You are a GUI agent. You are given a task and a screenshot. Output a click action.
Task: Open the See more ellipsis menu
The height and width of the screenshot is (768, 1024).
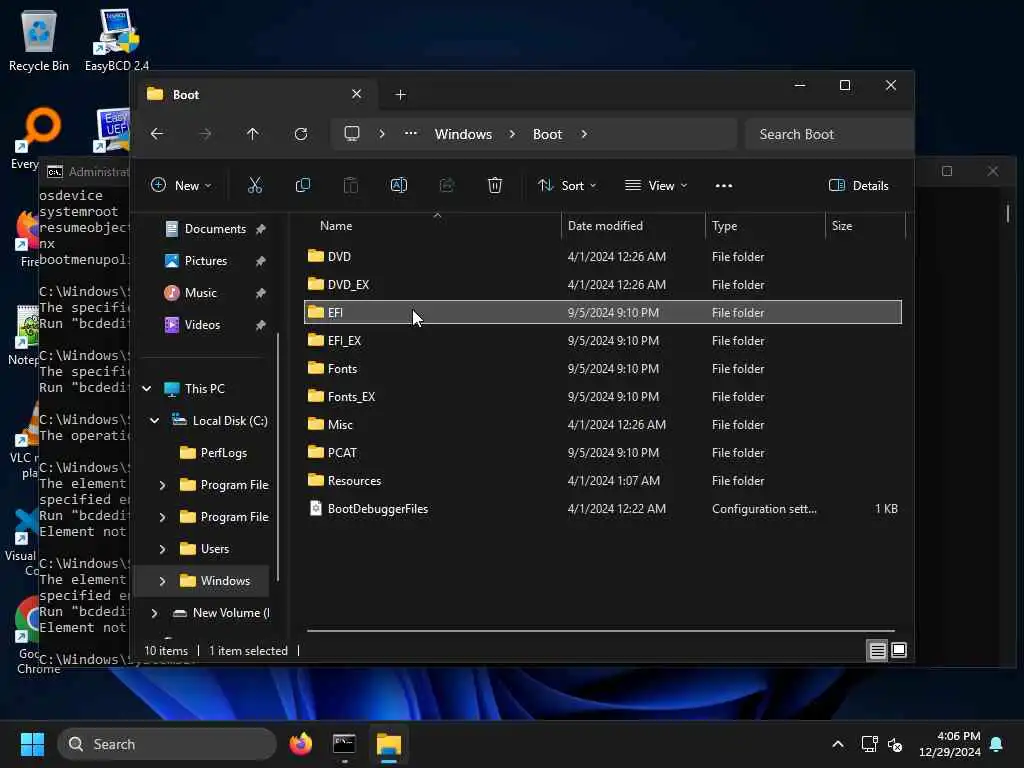coord(724,186)
